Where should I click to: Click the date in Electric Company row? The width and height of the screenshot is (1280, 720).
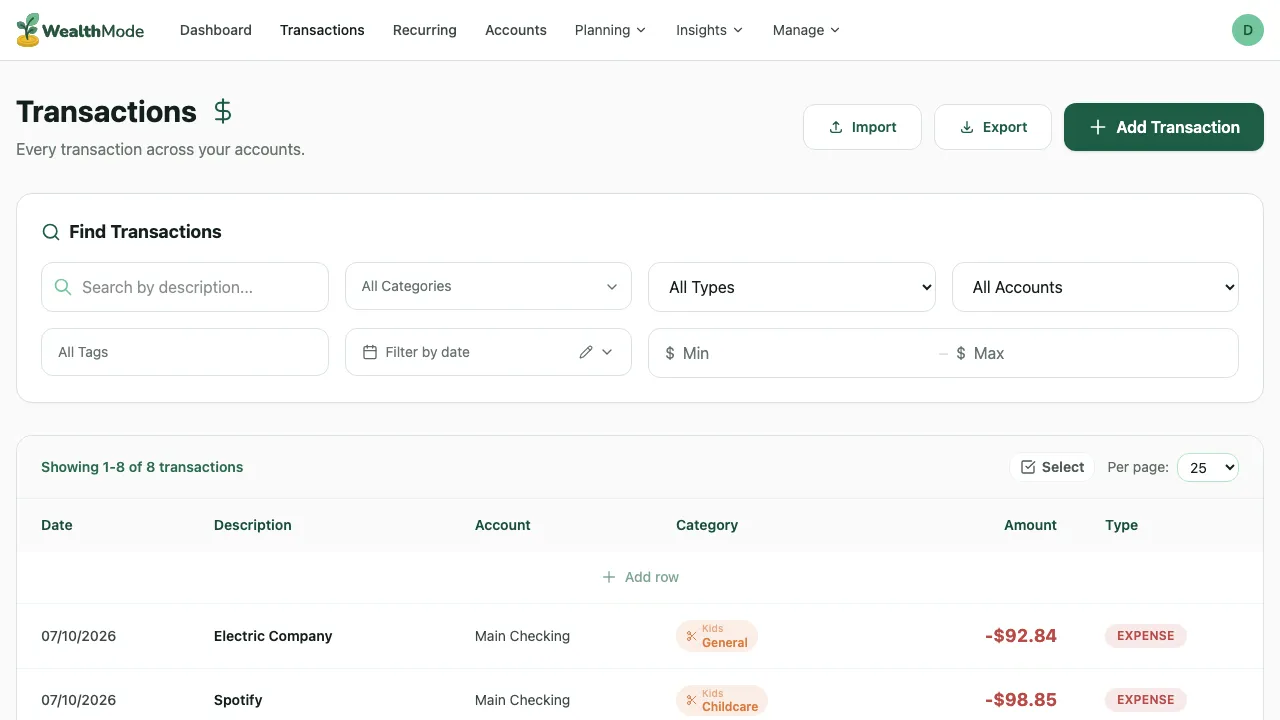(79, 636)
